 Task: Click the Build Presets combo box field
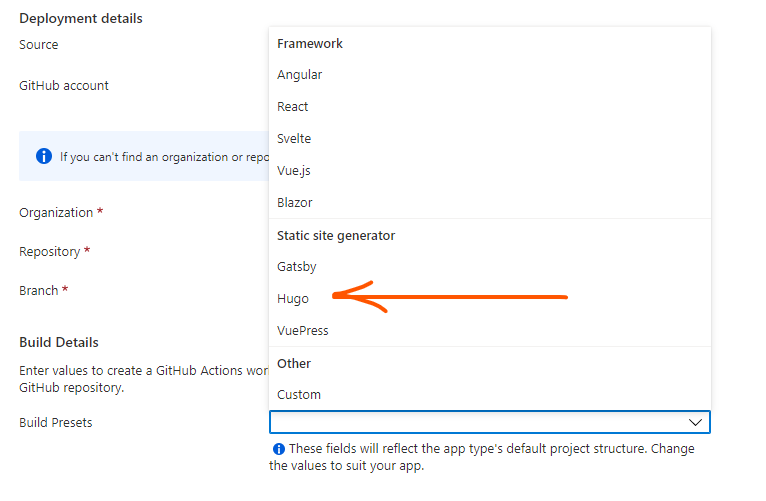[489, 422]
